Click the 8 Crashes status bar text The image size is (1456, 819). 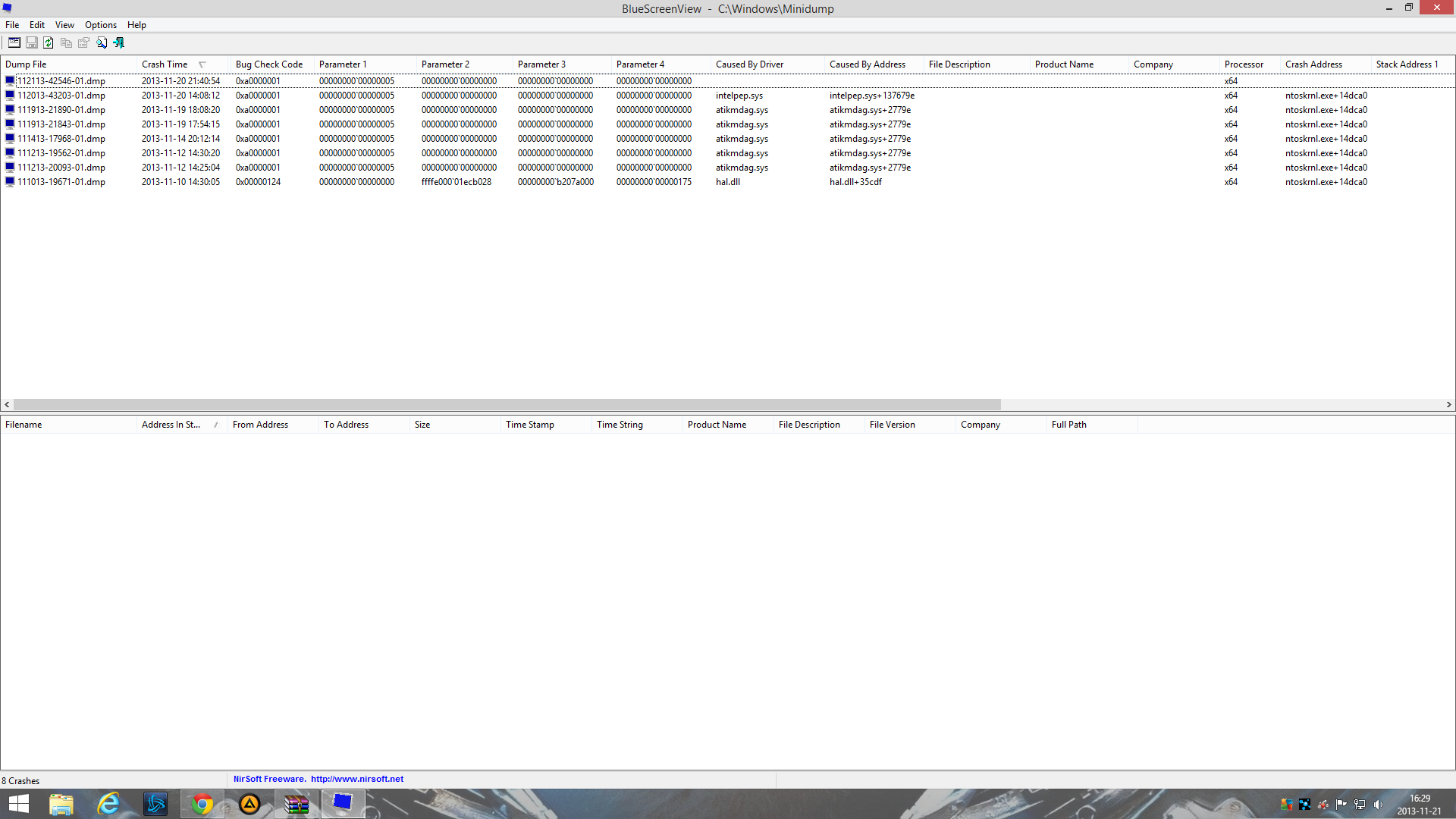tap(20, 781)
